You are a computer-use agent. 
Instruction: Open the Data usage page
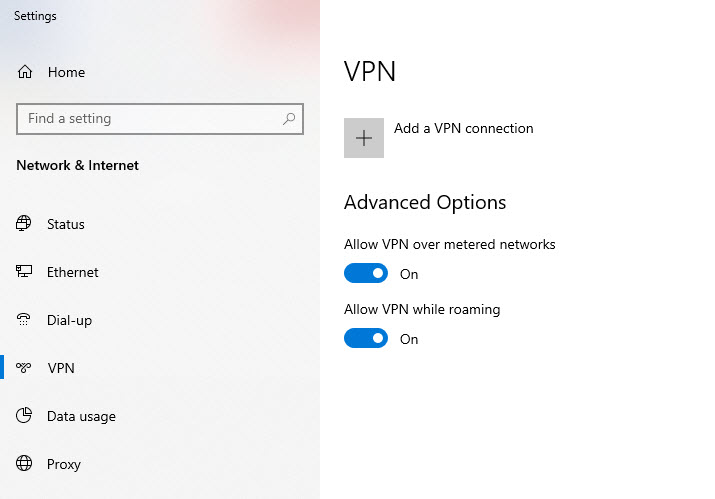(x=81, y=416)
